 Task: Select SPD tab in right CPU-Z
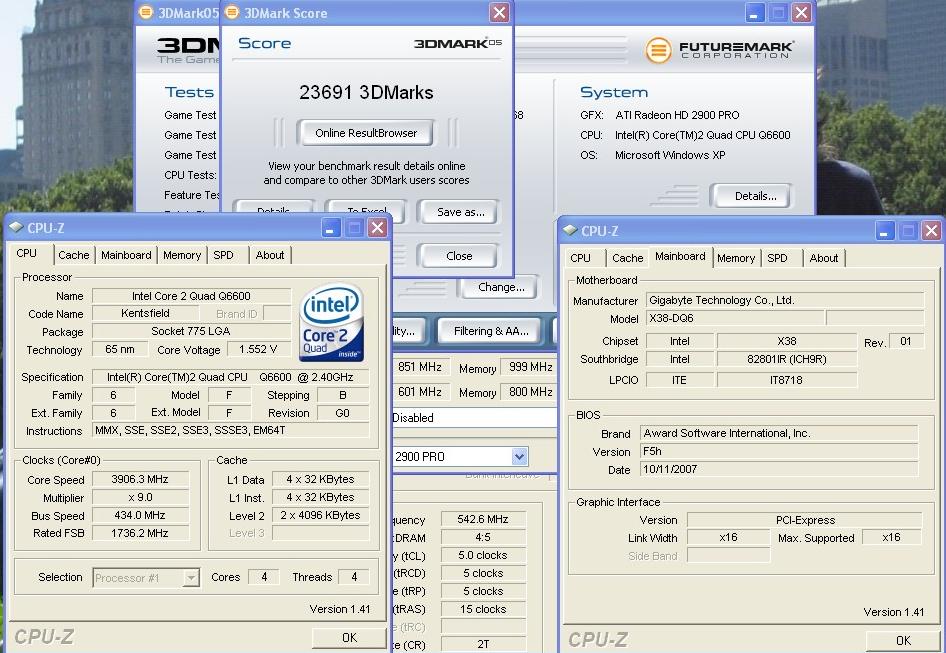pos(777,258)
